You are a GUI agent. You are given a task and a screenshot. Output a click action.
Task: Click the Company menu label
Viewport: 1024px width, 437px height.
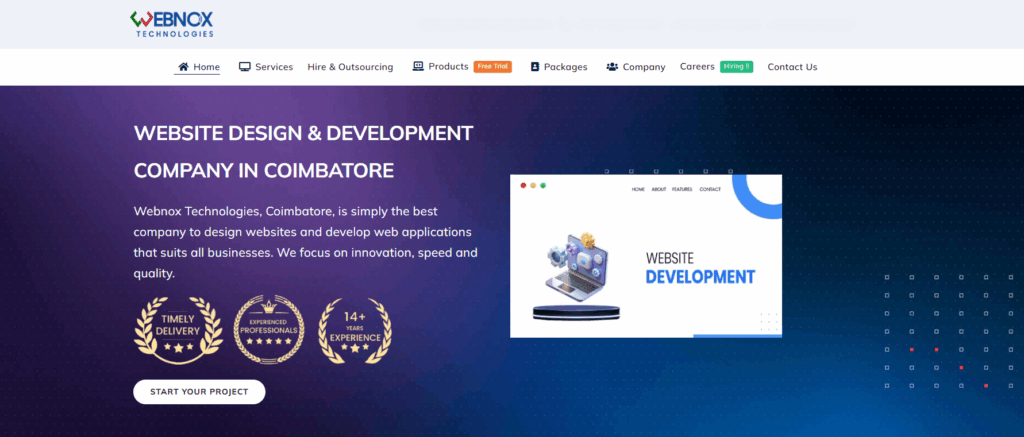pos(644,67)
